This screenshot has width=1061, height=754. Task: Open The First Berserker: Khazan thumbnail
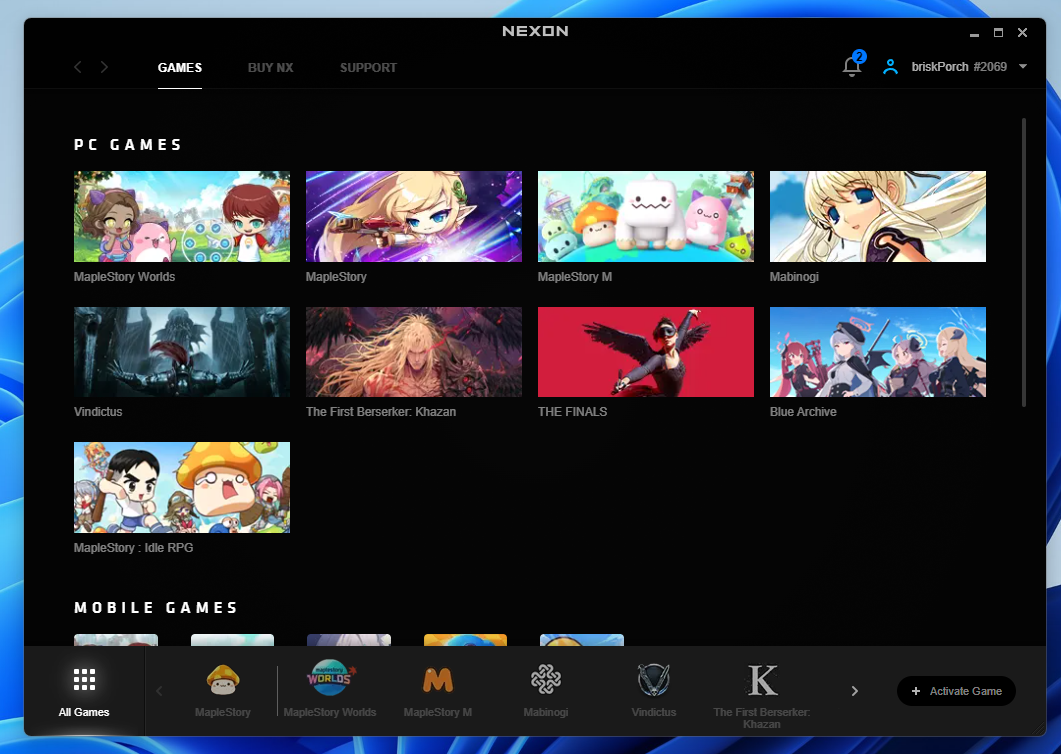click(x=414, y=352)
